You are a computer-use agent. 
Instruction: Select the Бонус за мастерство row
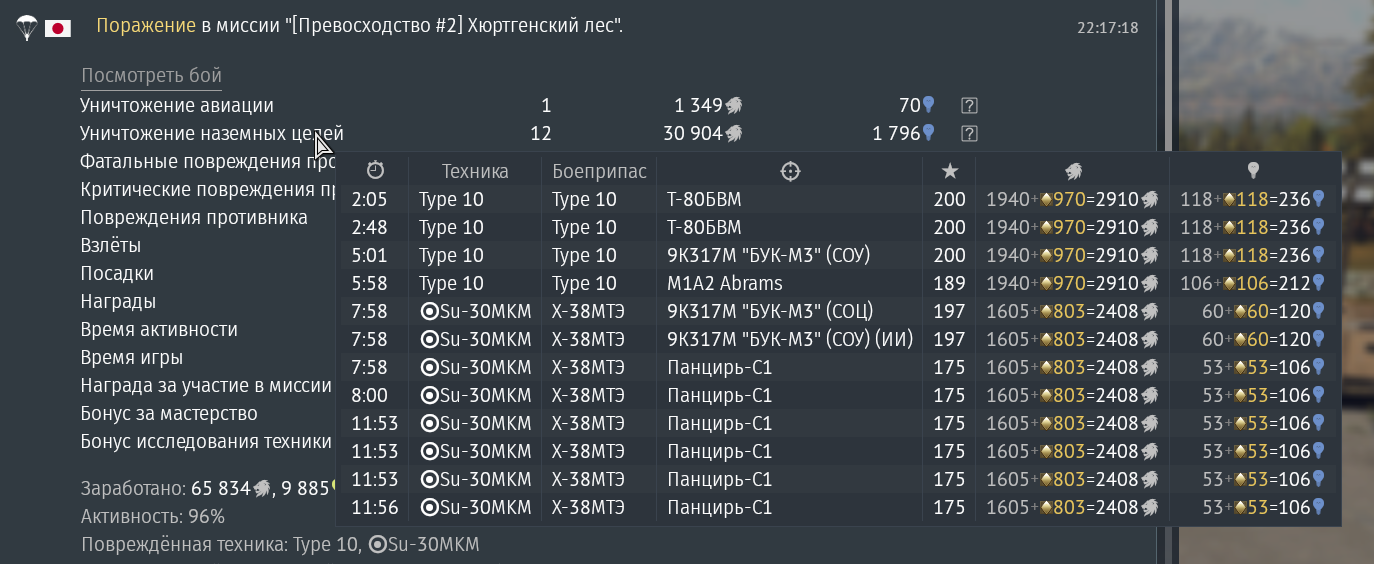[x=169, y=413]
